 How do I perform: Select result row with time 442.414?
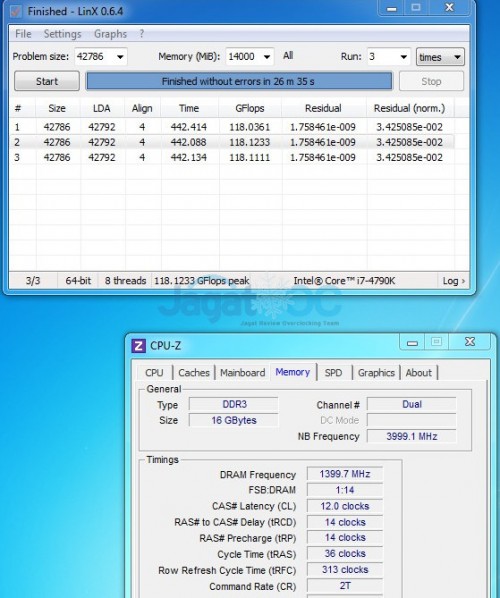click(232, 127)
